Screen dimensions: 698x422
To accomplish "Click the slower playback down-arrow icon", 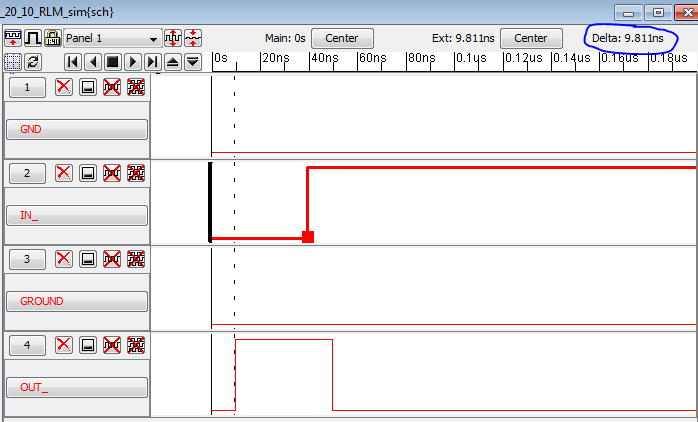I will click(193, 62).
